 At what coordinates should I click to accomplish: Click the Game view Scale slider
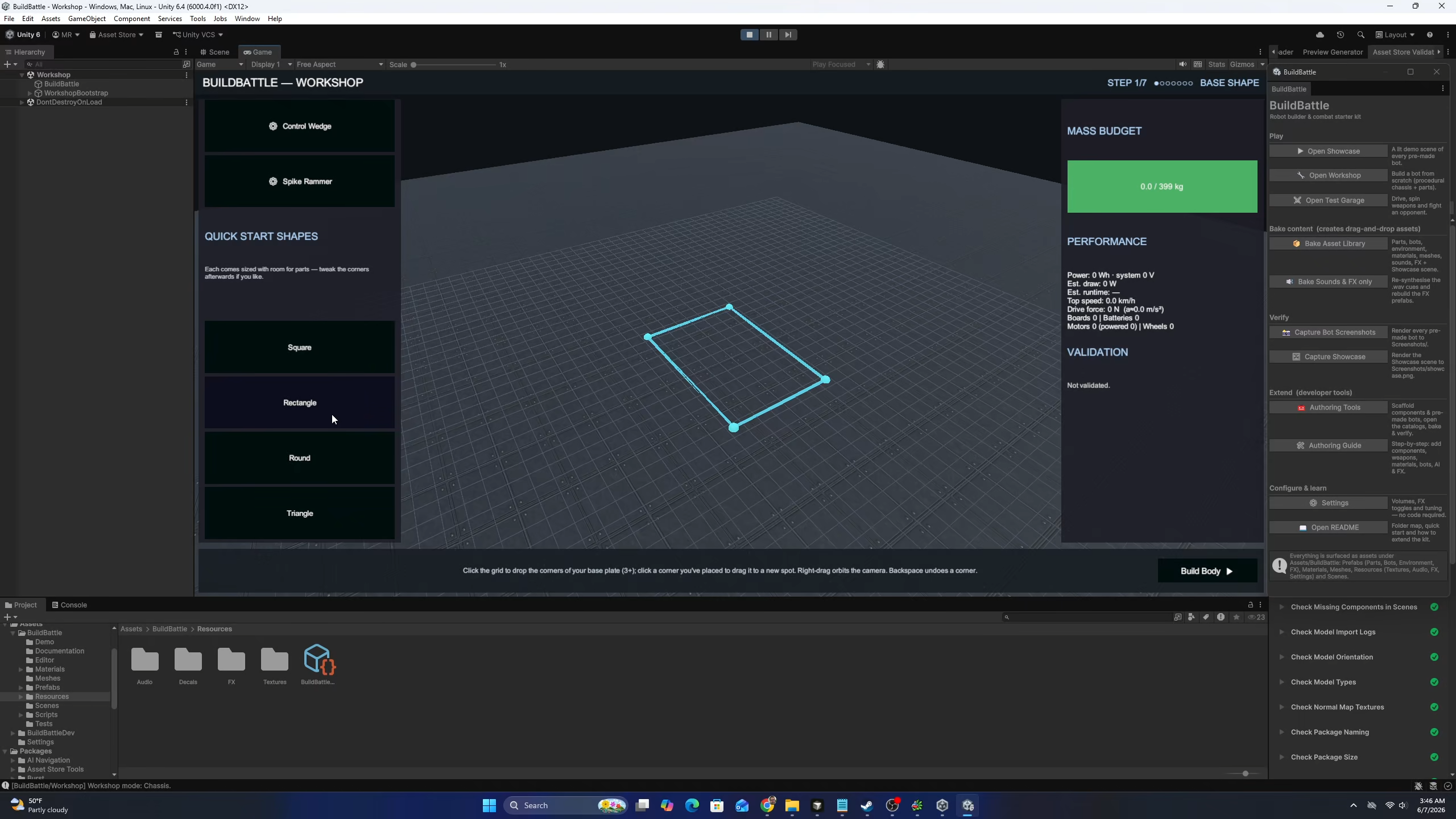[454, 65]
